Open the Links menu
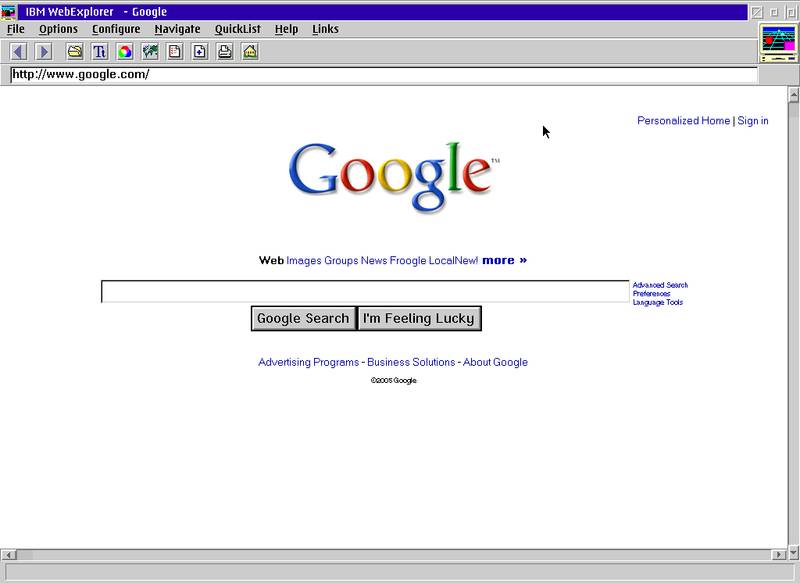Image resolution: width=800 pixels, height=583 pixels. point(325,29)
